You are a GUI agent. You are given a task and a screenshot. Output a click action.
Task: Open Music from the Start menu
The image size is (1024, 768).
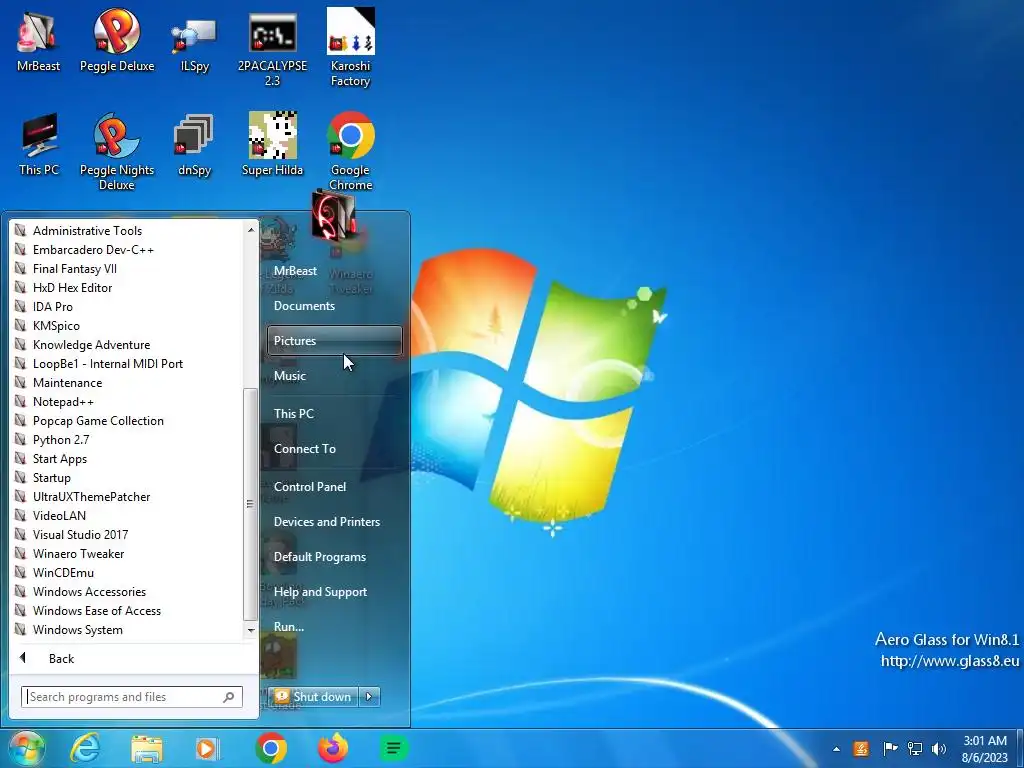click(x=290, y=376)
